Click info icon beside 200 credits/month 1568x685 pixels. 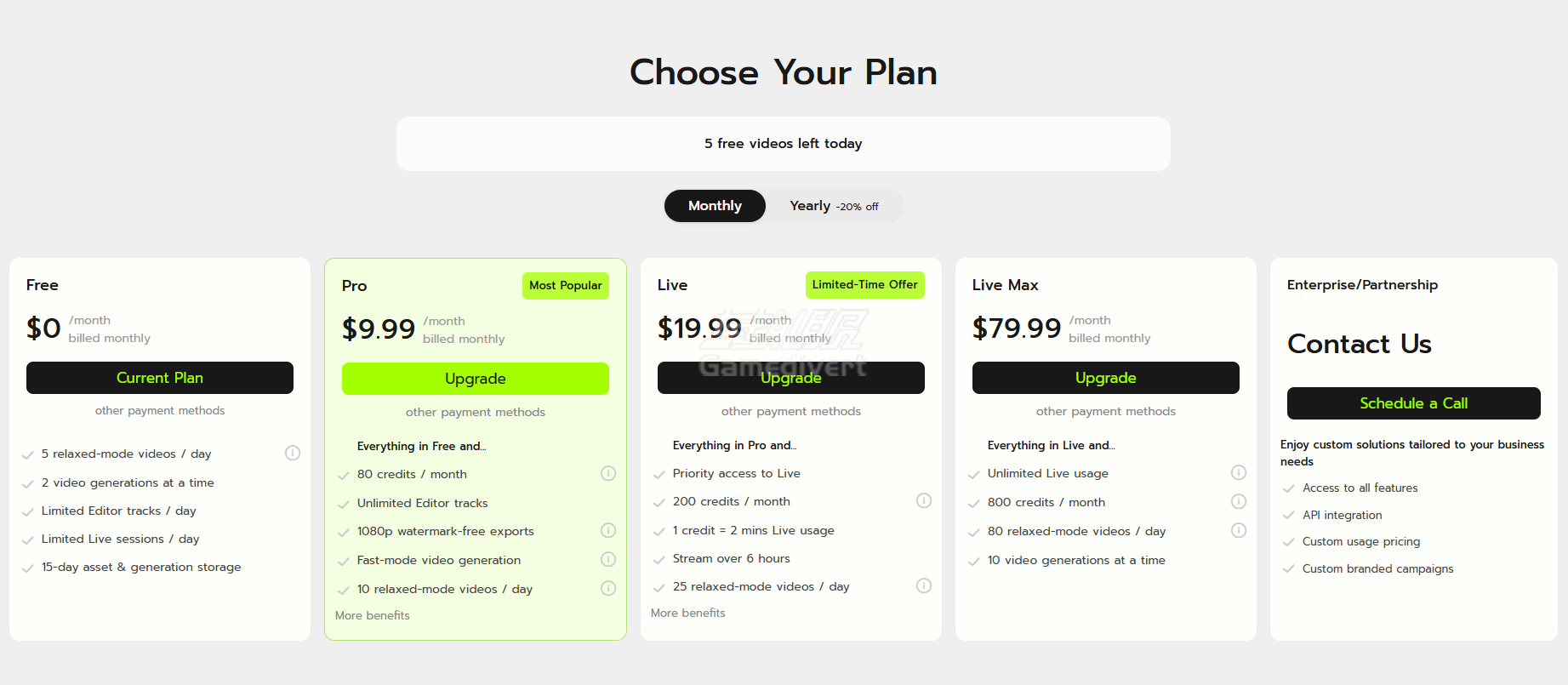924,500
